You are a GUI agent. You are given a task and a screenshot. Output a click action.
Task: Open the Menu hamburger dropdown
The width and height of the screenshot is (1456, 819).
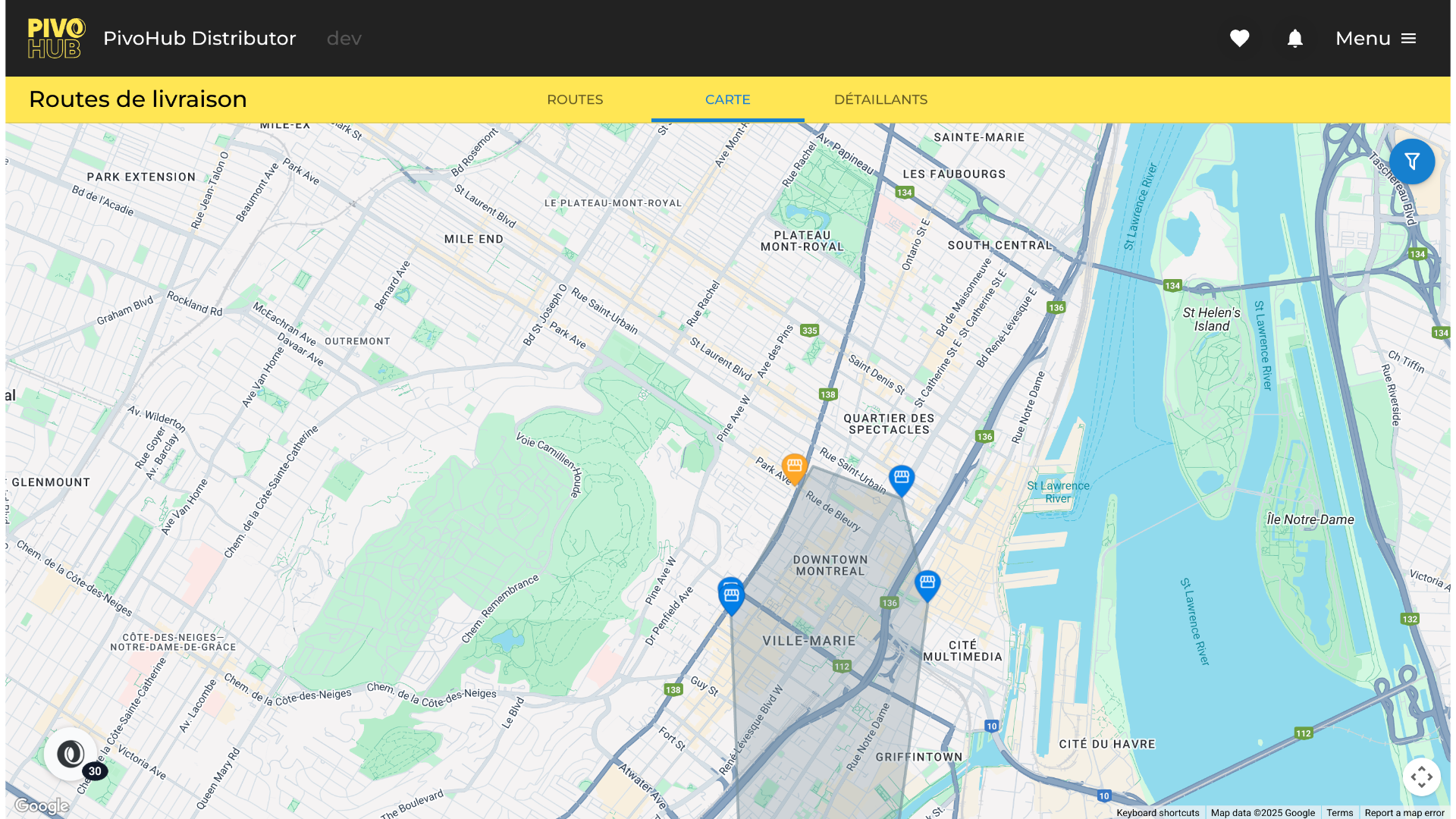coord(1376,39)
